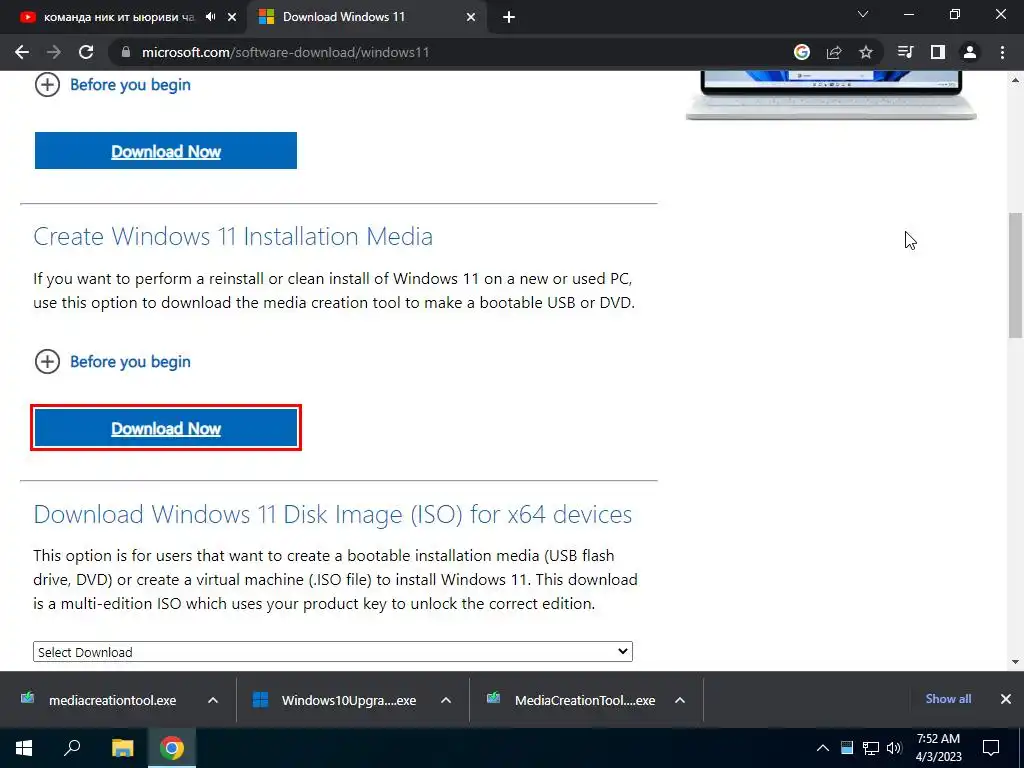Click upper Download Now button
The width and height of the screenshot is (1024, 768).
(x=166, y=151)
